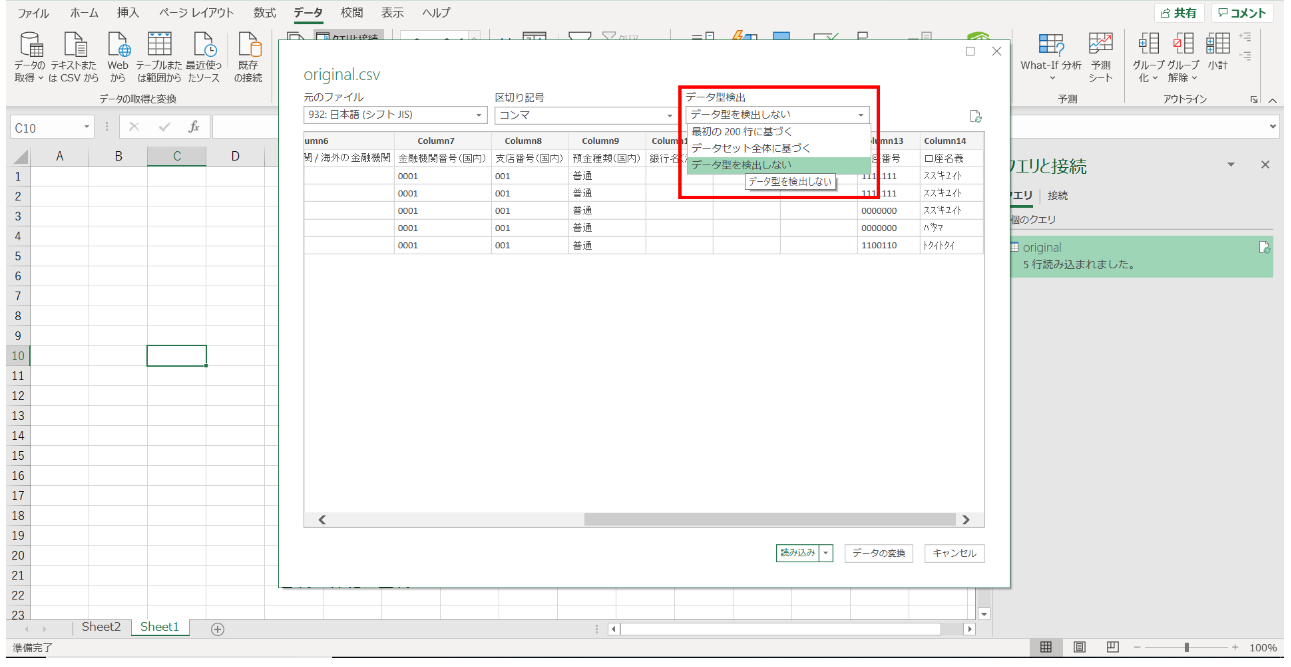Open the クエリと接続 pane options arrow
This screenshot has width=1291, height=667.
[x=1231, y=165]
